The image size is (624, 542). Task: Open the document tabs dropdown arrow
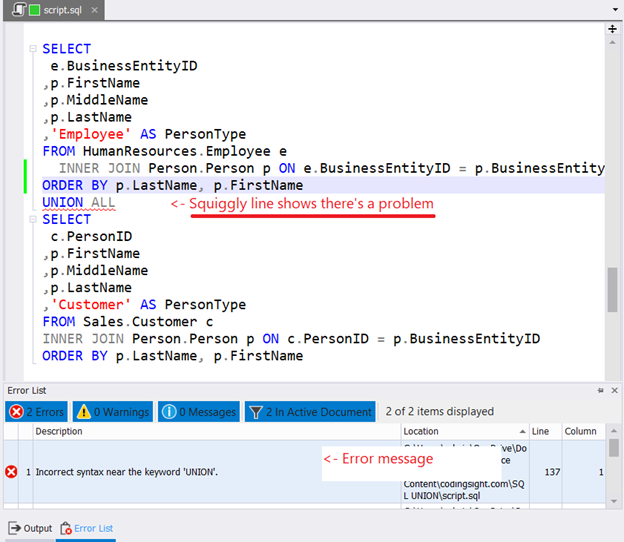click(615, 10)
